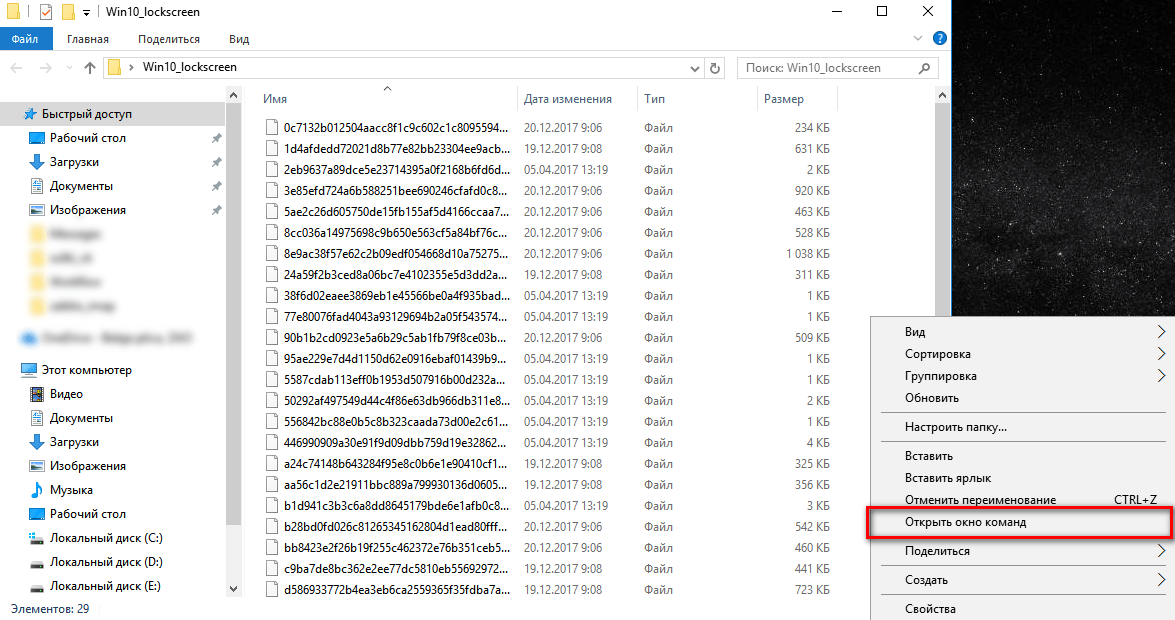Switch to the Вид ribbon tab

(239, 39)
